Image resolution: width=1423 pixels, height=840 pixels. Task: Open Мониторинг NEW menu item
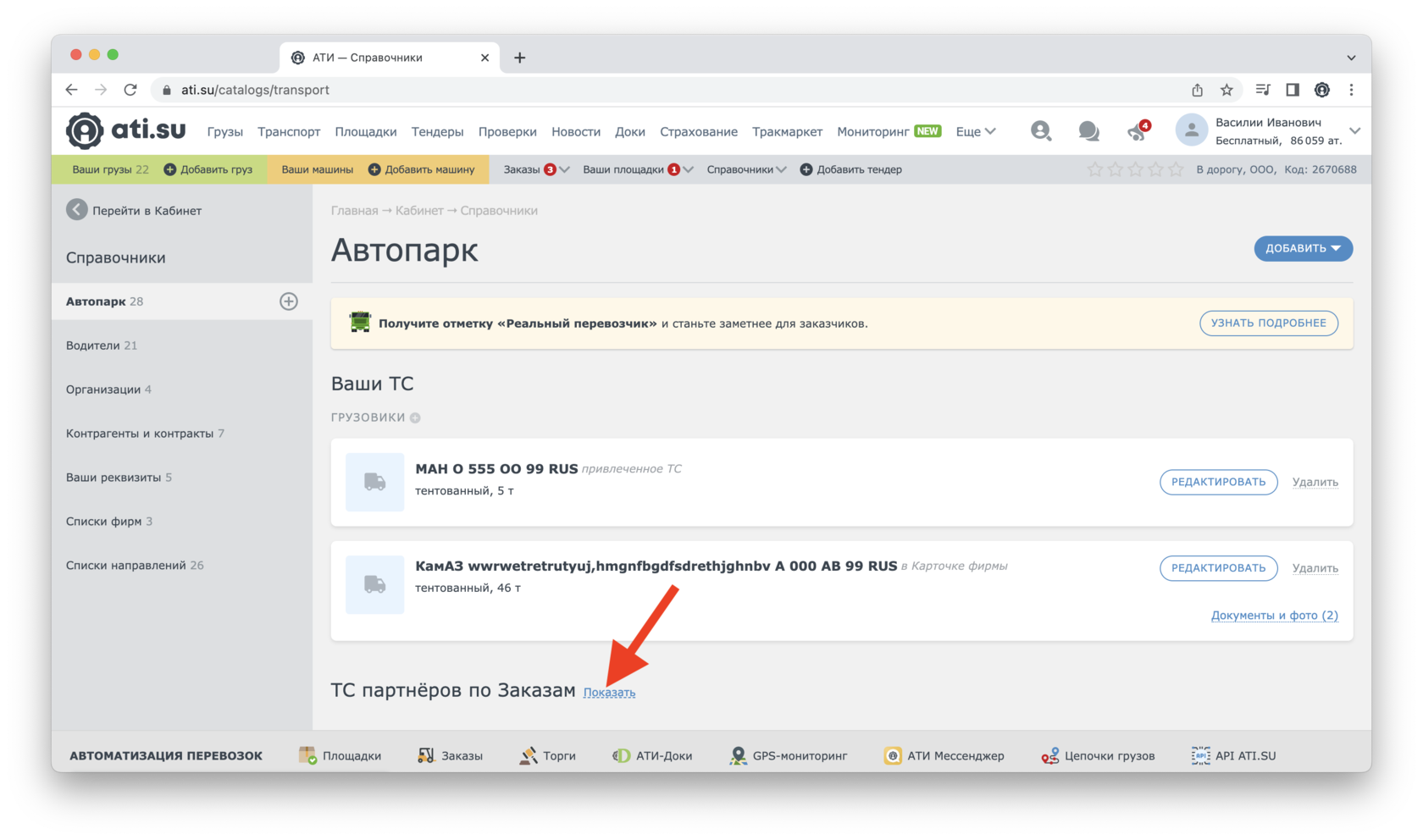[889, 131]
